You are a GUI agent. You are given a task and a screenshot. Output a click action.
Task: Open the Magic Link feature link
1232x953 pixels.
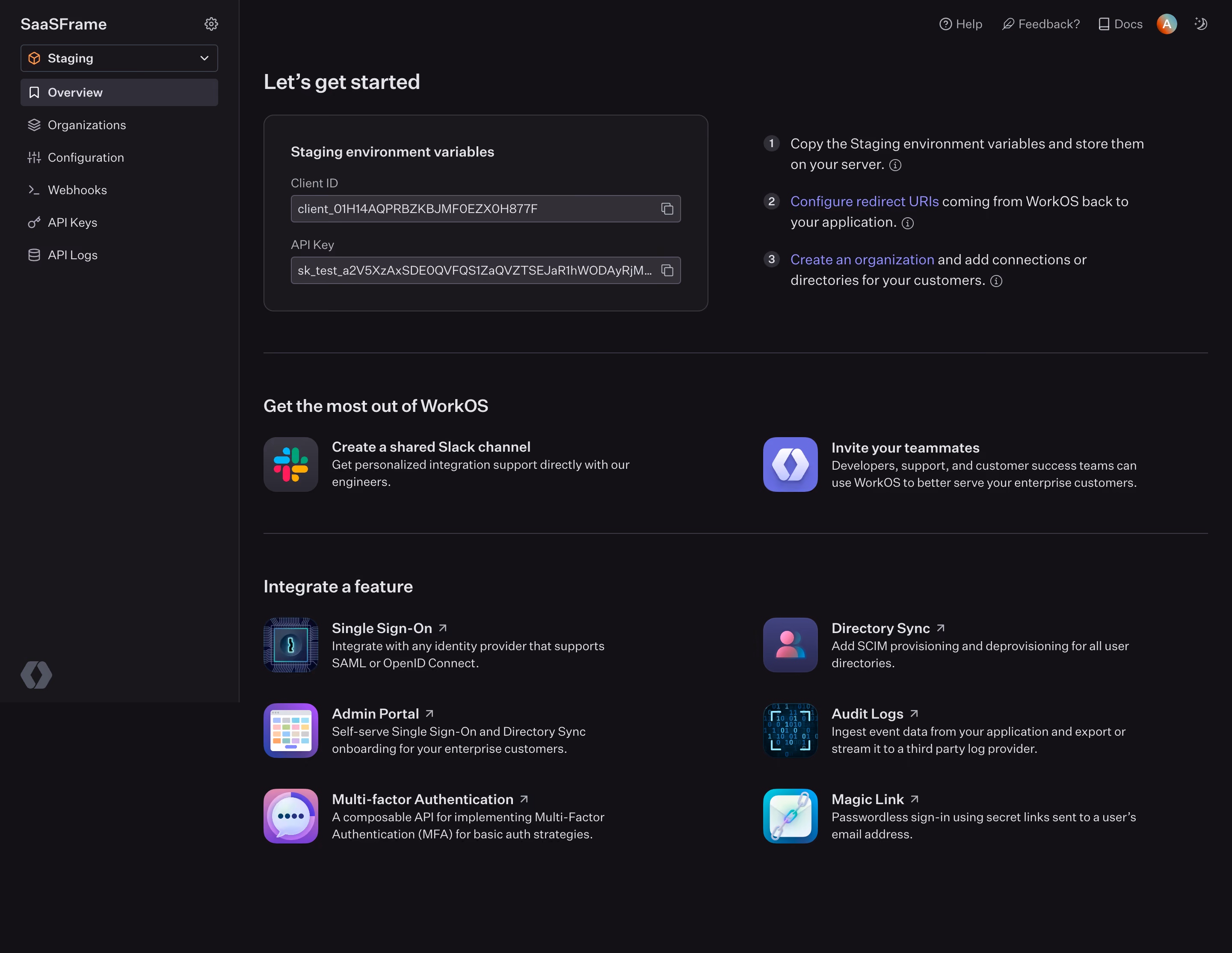pyautogui.click(x=876, y=799)
